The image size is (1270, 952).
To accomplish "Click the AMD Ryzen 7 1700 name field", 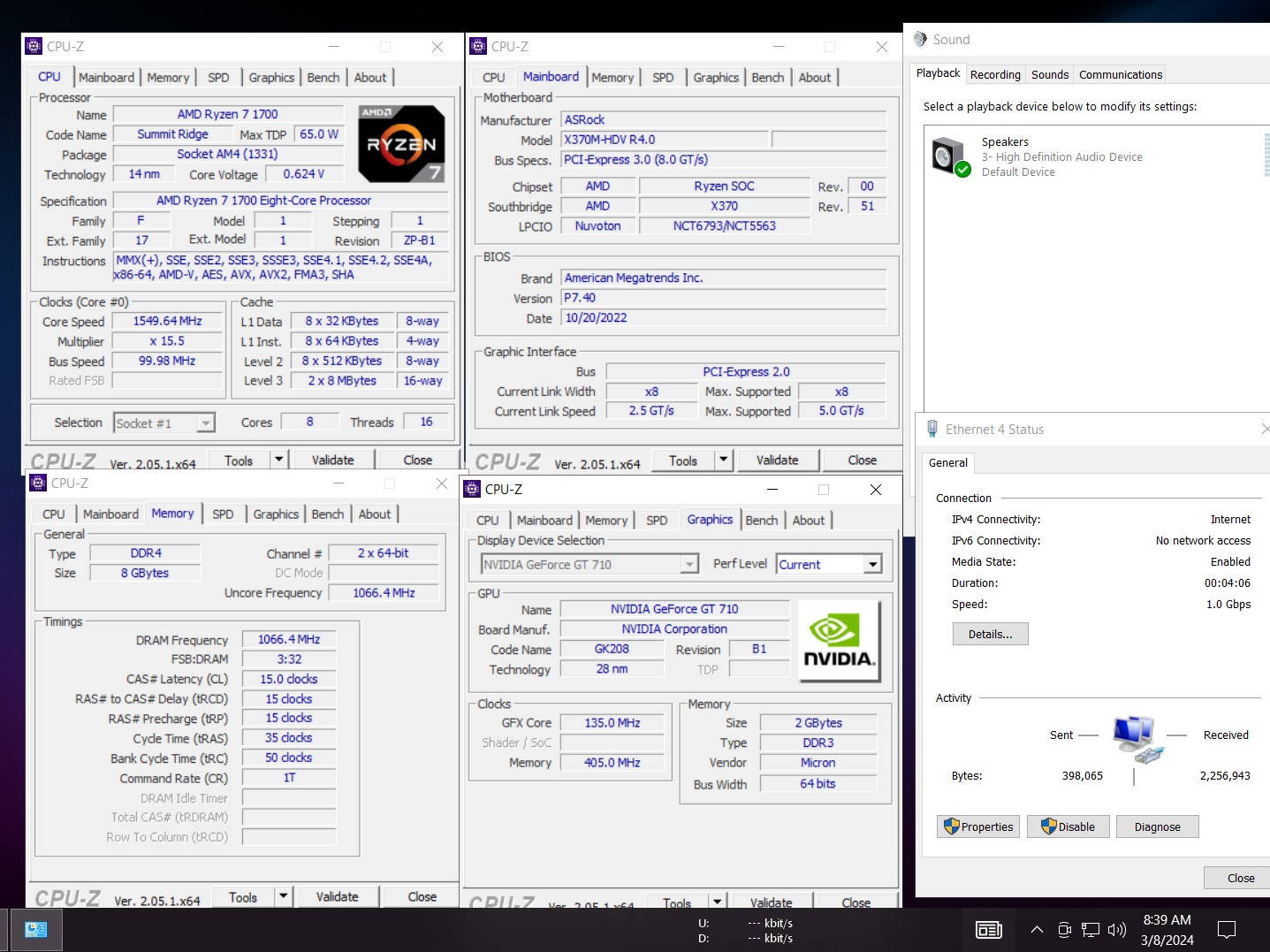I will (228, 114).
